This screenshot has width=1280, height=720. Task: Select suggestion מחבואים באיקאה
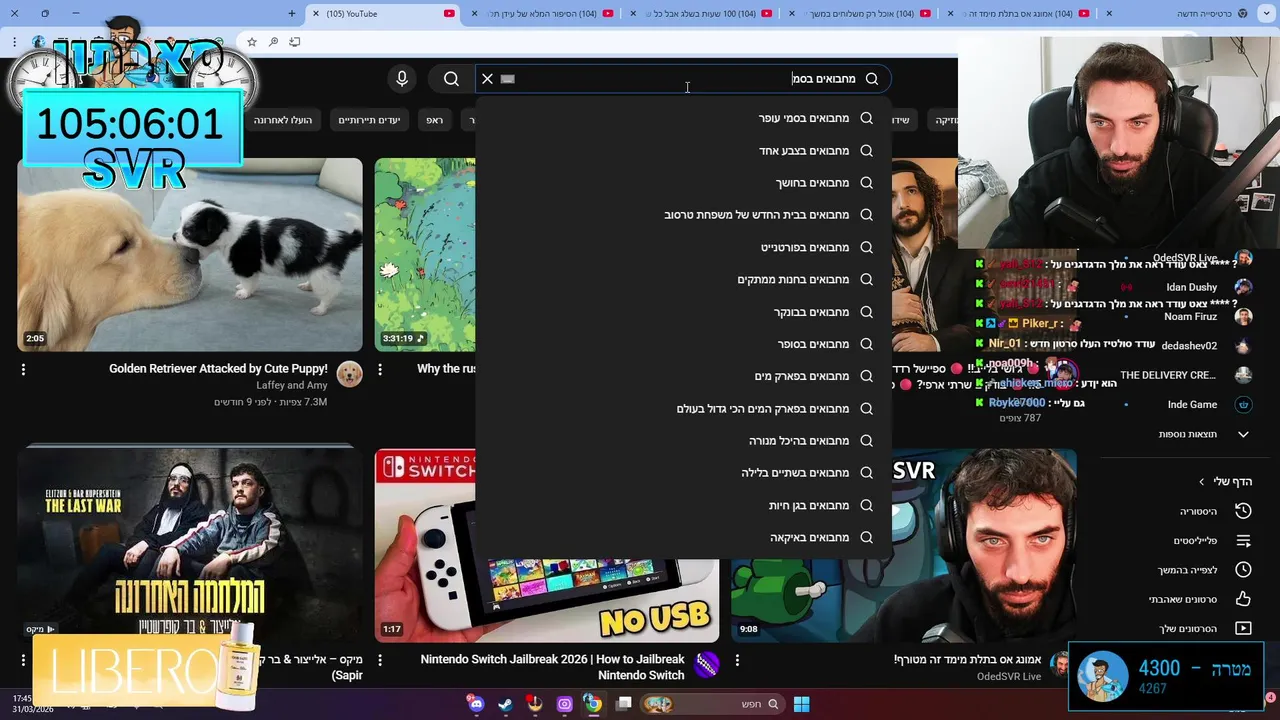click(x=683, y=537)
